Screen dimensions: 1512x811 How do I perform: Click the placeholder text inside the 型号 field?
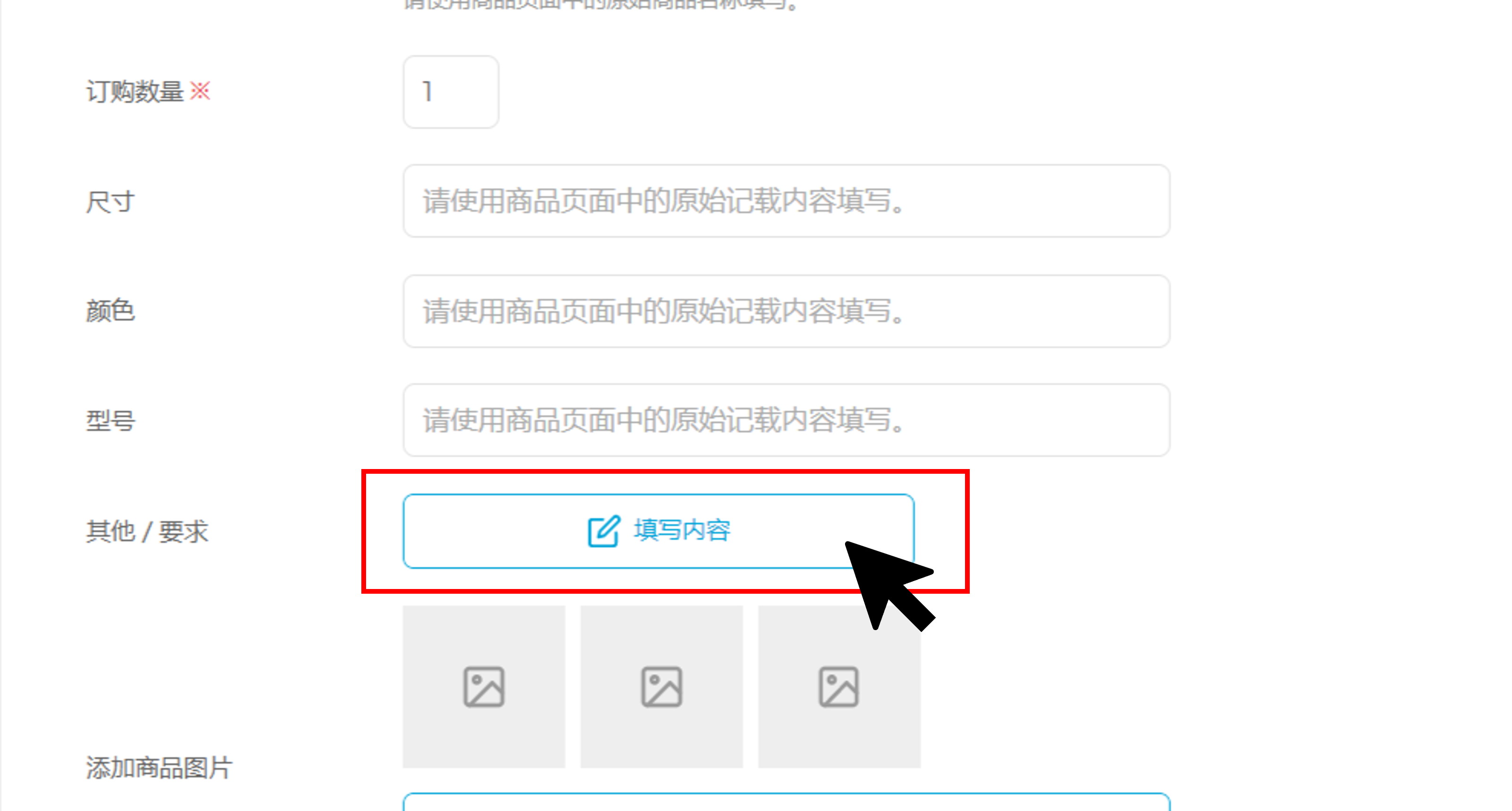[x=663, y=421]
